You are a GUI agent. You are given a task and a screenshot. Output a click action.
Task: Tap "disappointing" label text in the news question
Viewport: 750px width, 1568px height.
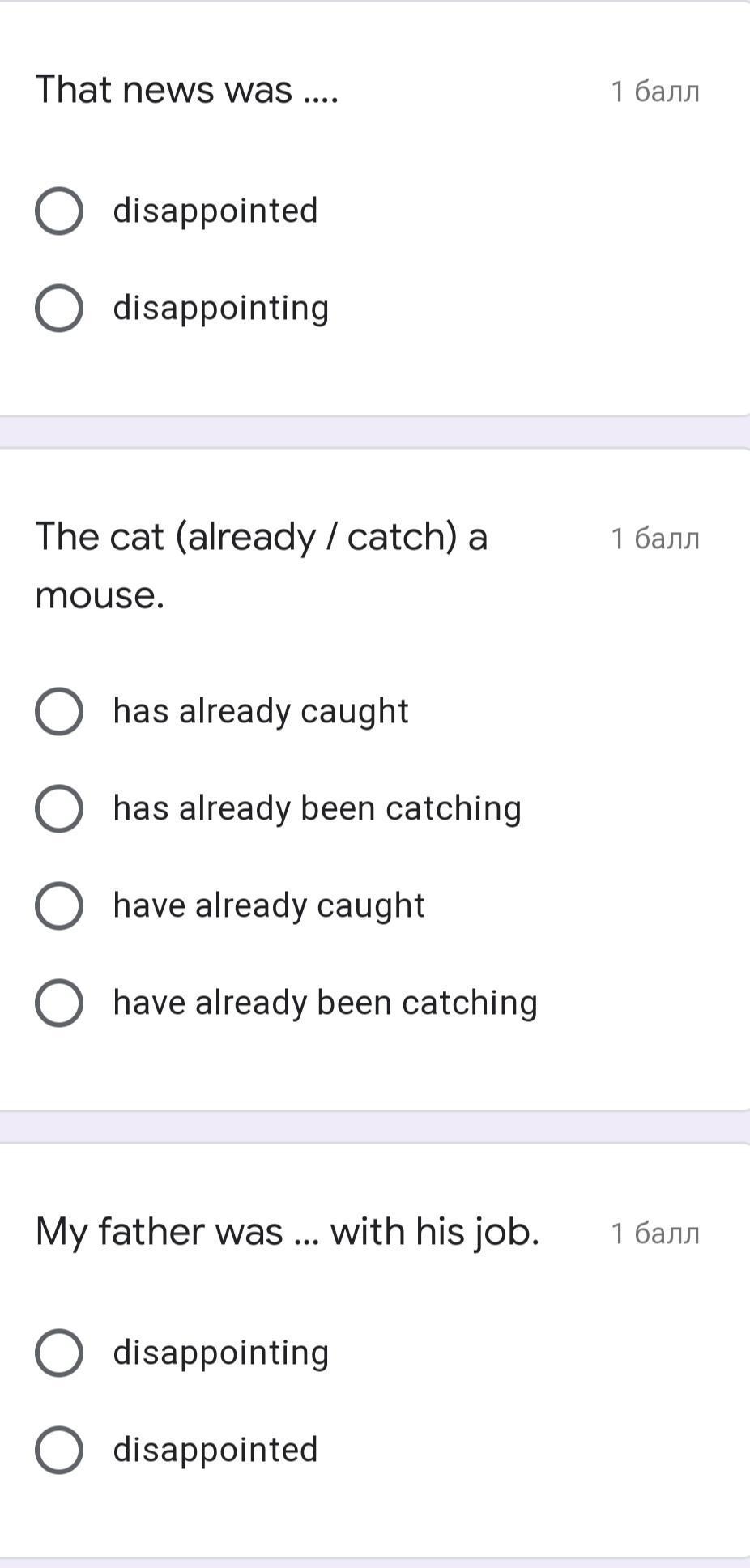(221, 308)
